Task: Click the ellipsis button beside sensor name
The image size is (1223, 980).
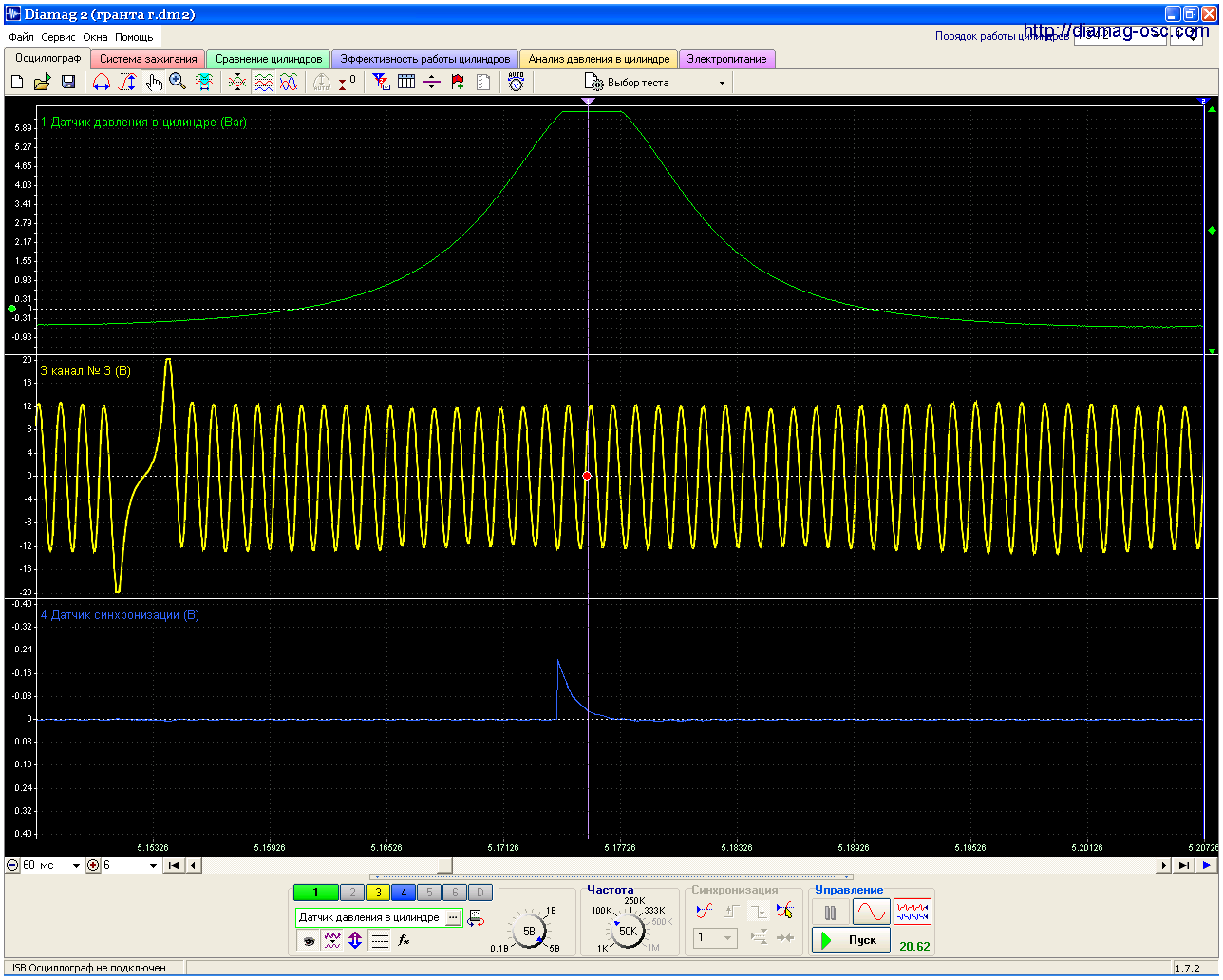Action: tap(453, 917)
